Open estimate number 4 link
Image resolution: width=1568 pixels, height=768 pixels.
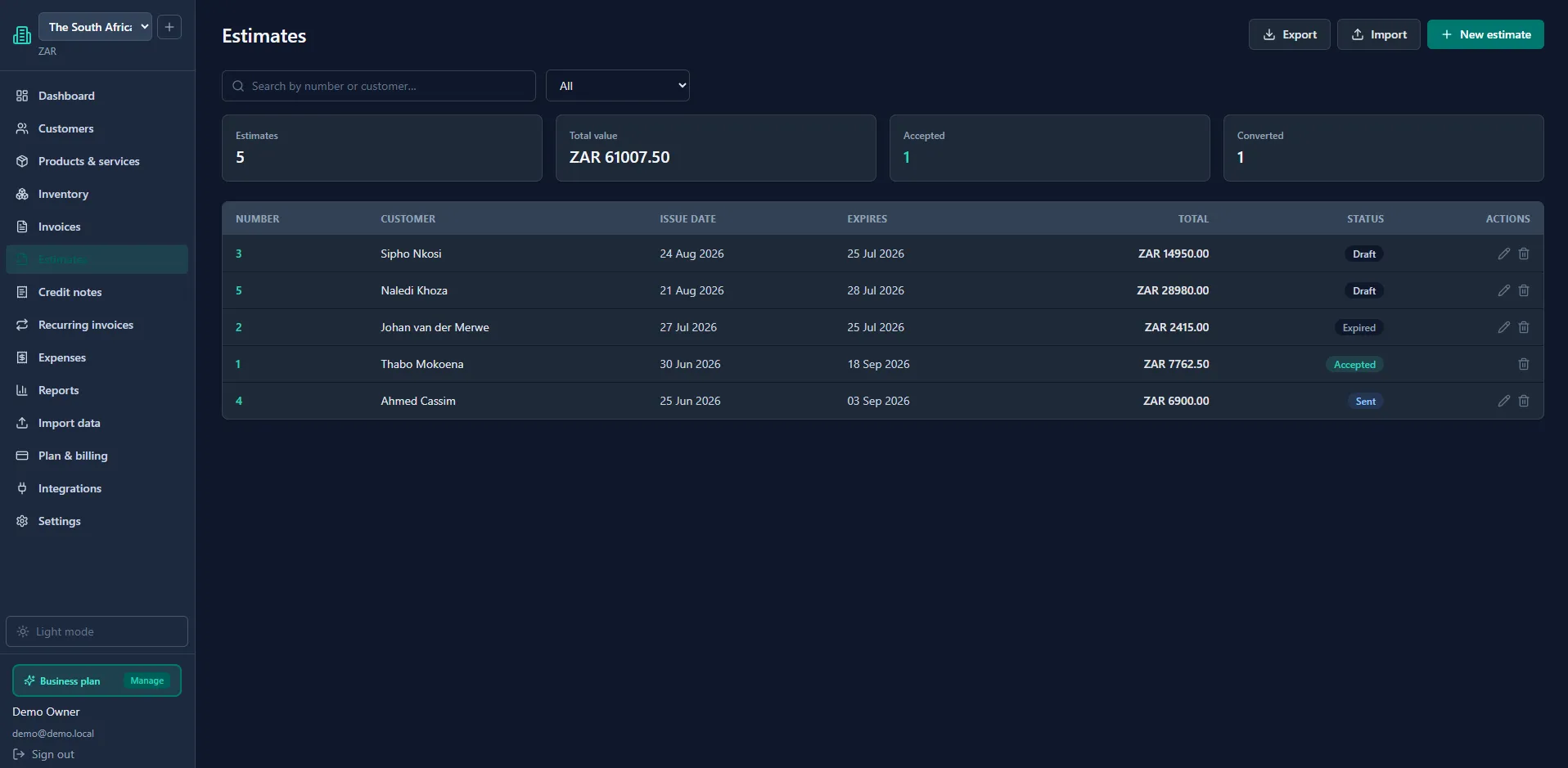click(x=239, y=401)
